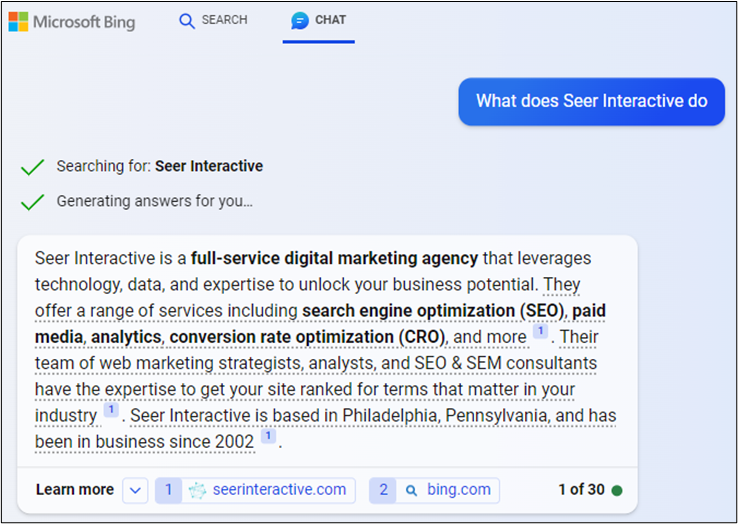738x524 pixels.
Task: Expand the Learn more dropdown chevron
Action: click(x=135, y=490)
